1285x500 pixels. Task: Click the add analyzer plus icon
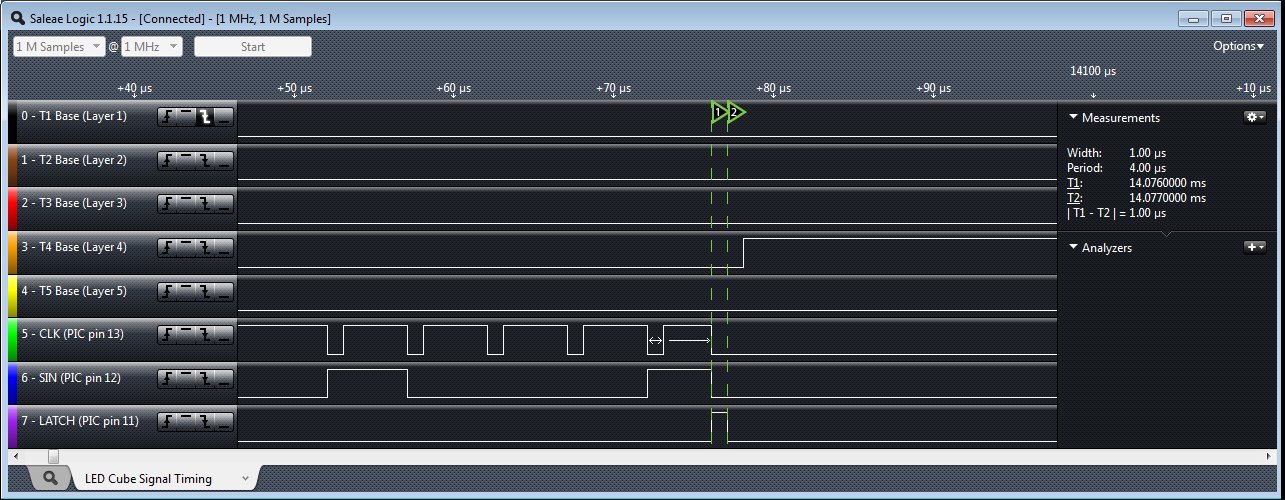(x=1254, y=247)
